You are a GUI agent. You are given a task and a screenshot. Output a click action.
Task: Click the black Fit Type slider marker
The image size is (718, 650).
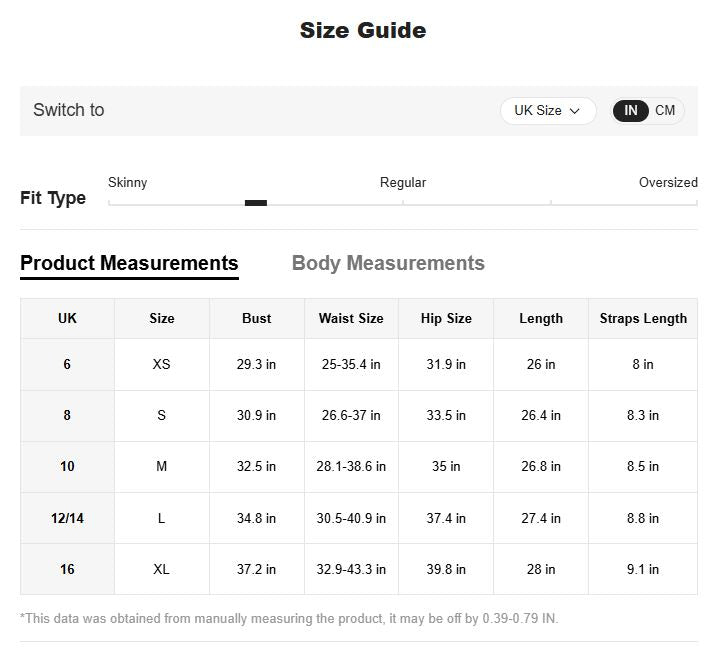pos(256,203)
